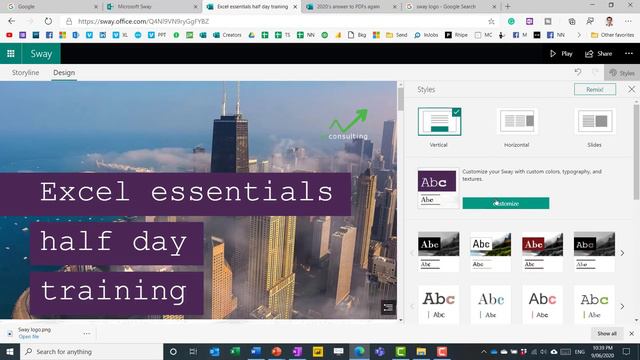Open a new browser tab
This screenshot has width=640, height=360.
[x=508, y=7]
